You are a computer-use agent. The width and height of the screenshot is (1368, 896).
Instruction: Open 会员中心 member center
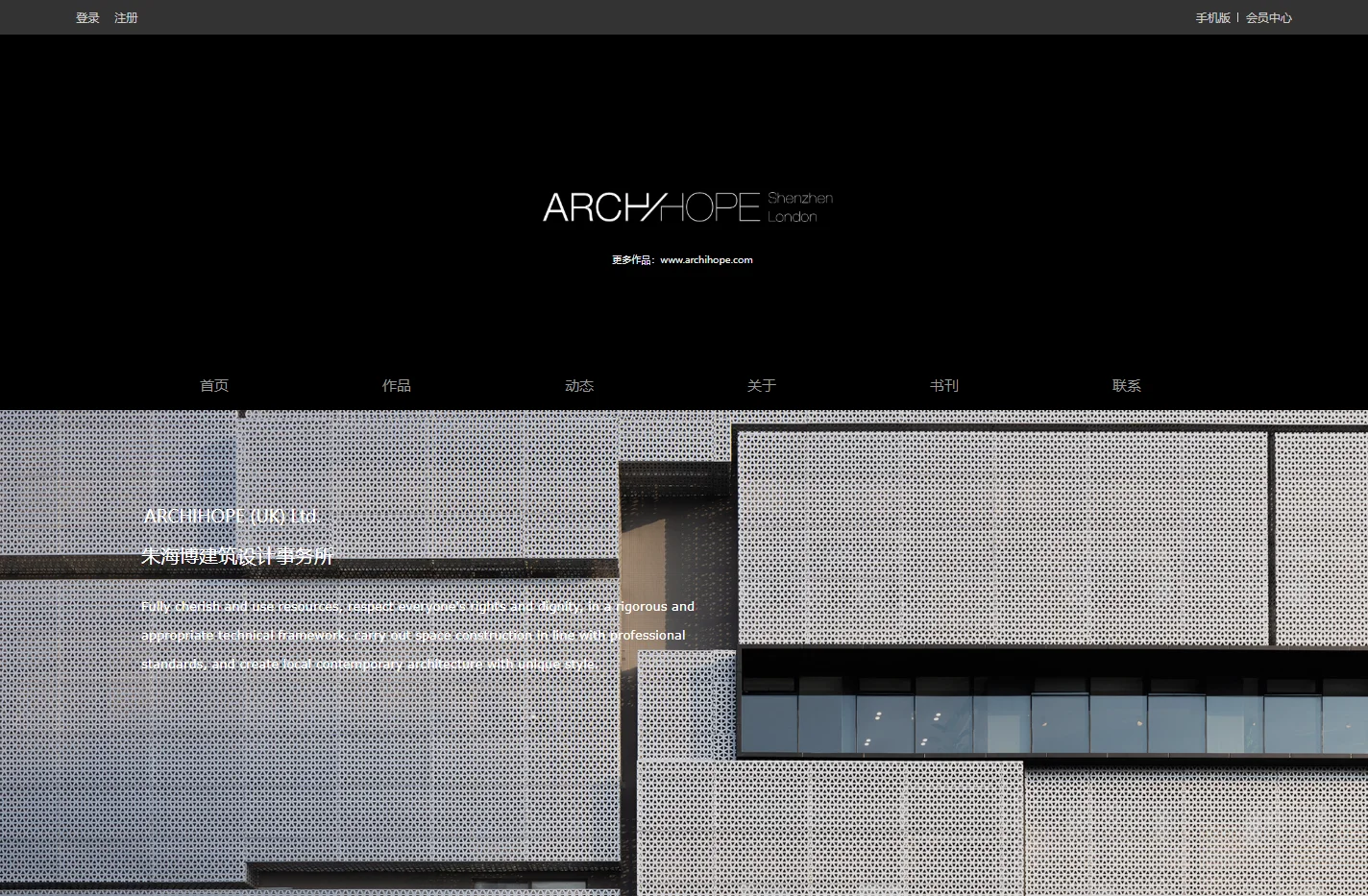tap(1268, 17)
